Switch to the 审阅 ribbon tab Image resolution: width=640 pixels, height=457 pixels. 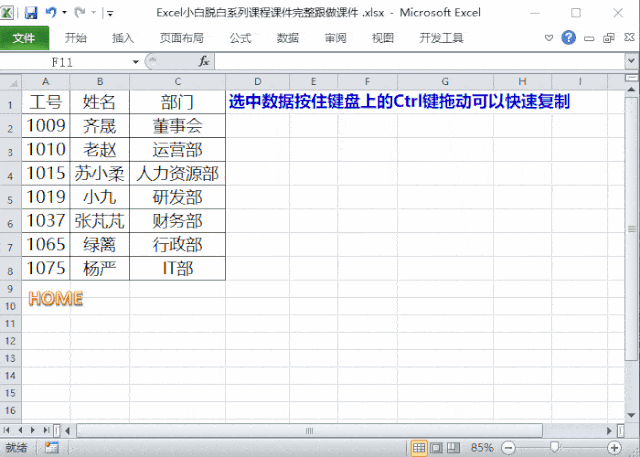point(336,38)
